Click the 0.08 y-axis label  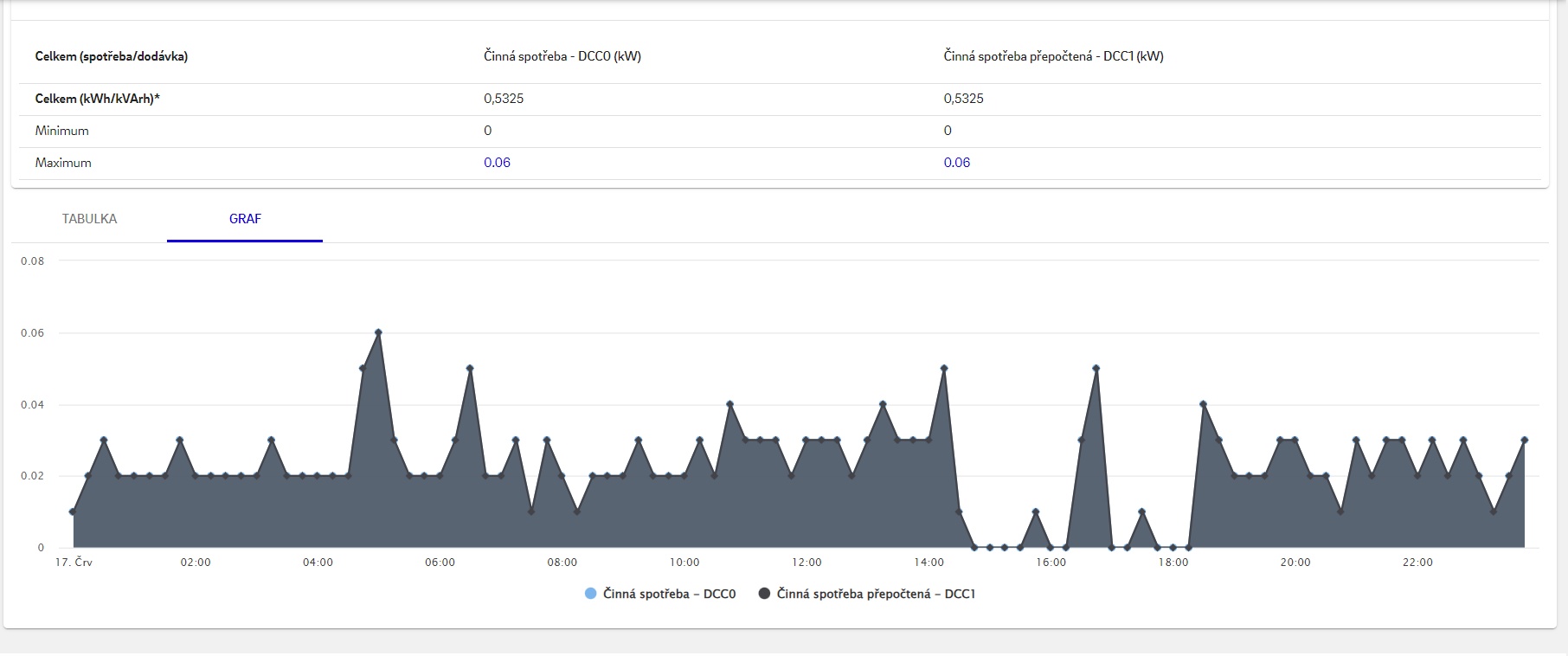[33, 261]
